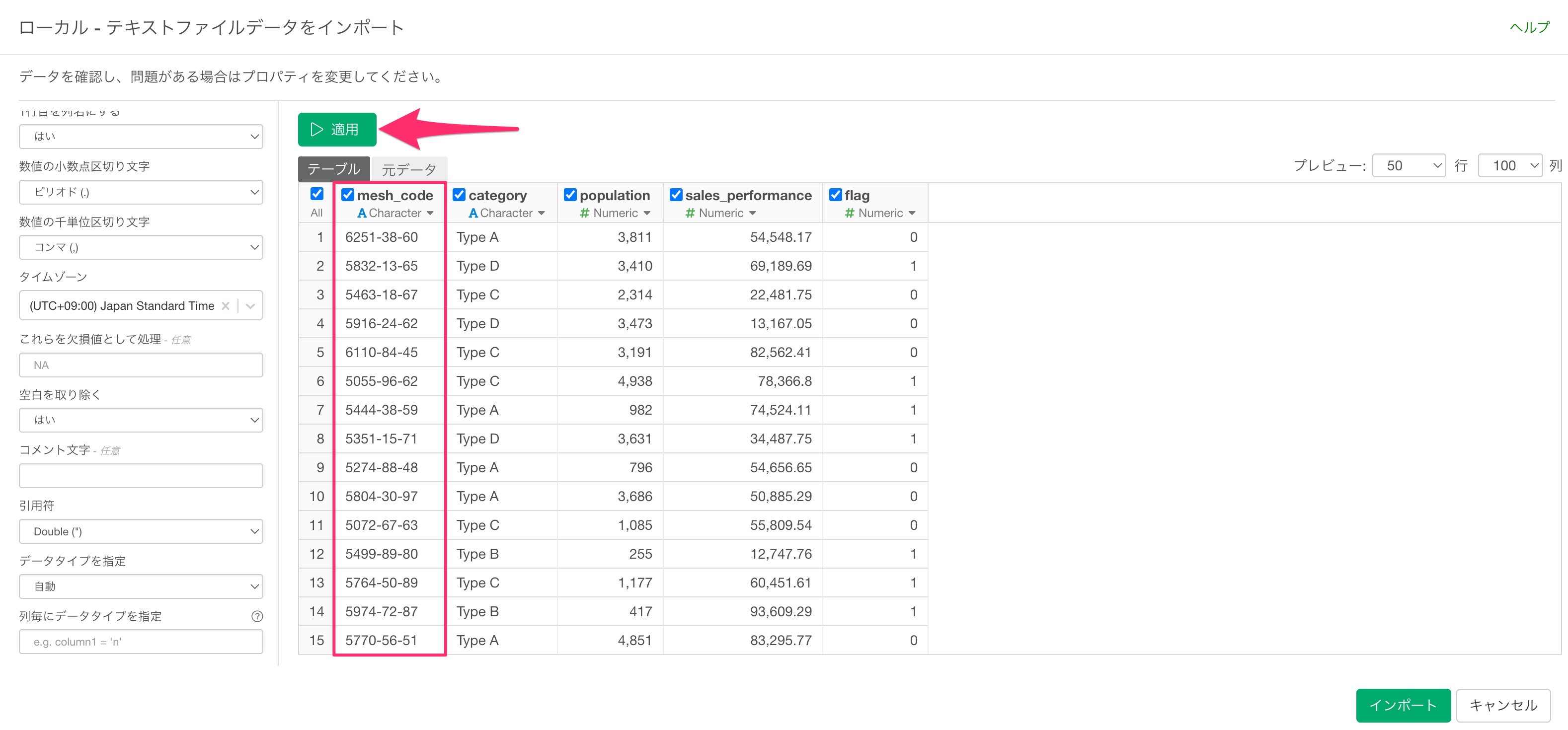Image resolution: width=1568 pixels, height=730 pixels.
Task: Expand the preview rows 50 dropdown
Action: point(1408,165)
